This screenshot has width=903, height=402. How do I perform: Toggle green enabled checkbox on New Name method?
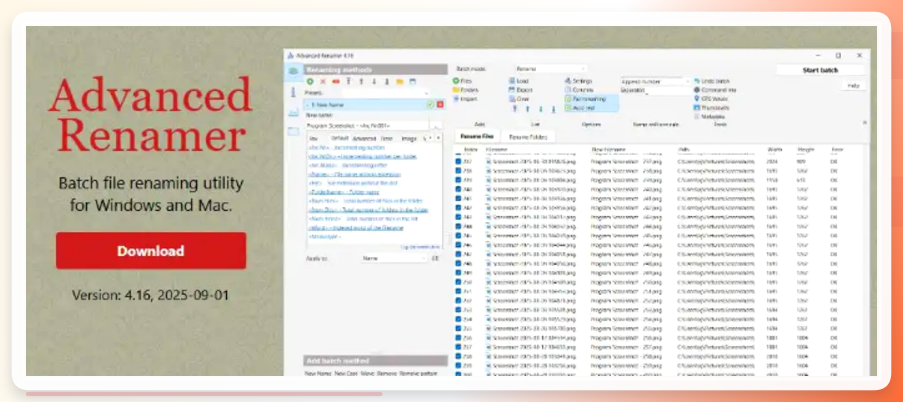[430, 104]
